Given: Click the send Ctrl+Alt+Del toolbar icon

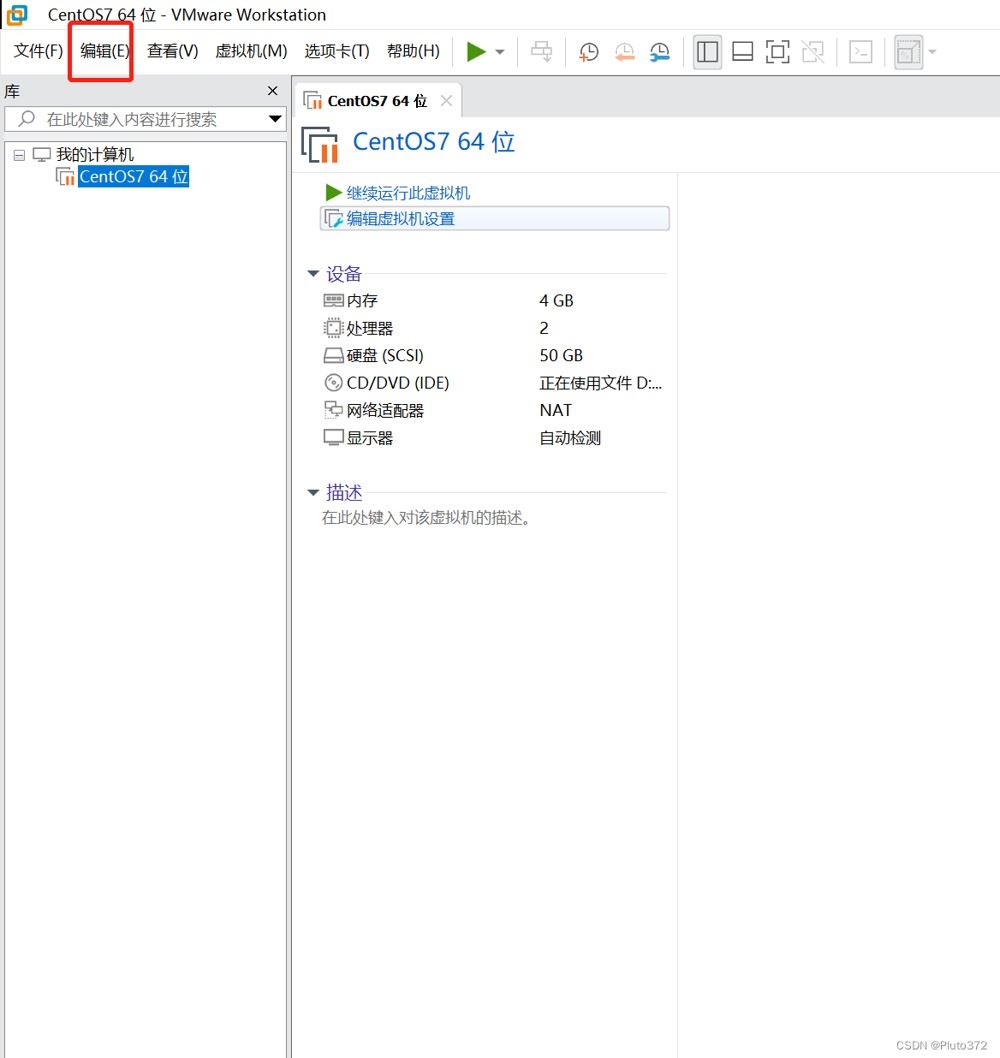Looking at the screenshot, I should (x=541, y=51).
